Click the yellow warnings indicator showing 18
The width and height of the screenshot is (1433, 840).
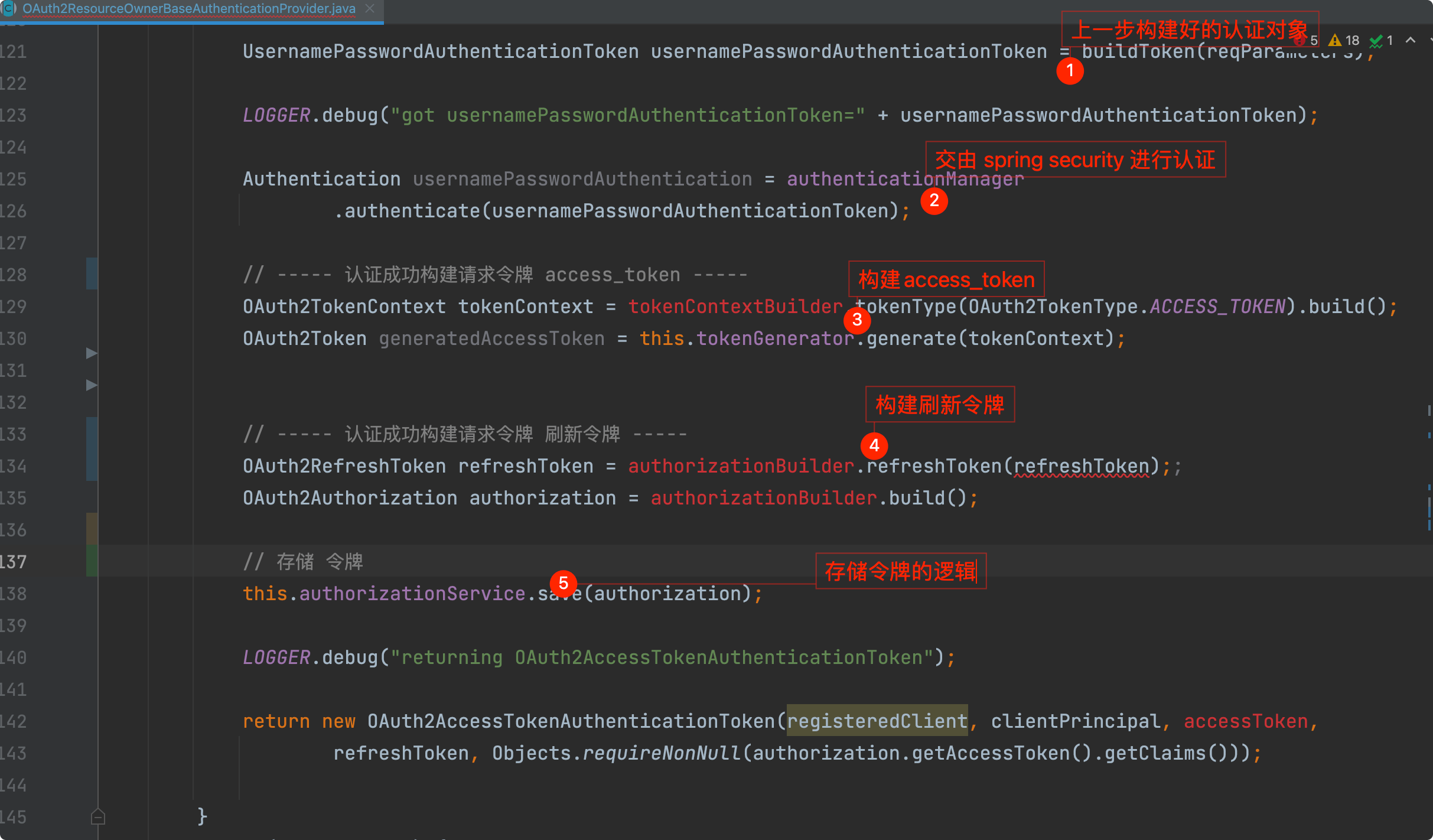tap(1344, 40)
